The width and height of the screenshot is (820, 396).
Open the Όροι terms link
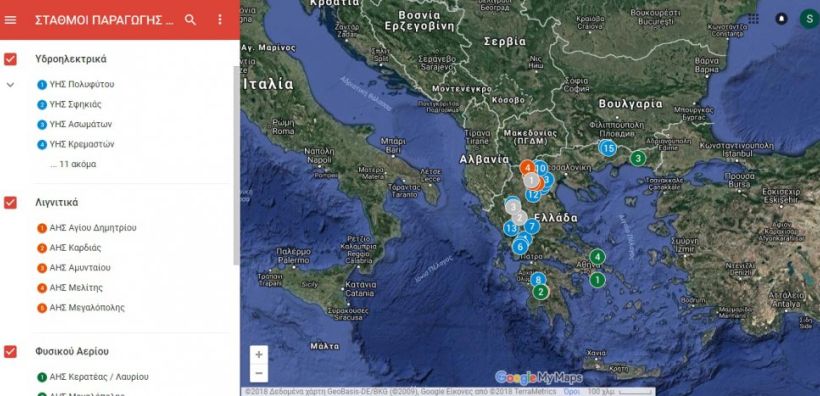tap(571, 391)
